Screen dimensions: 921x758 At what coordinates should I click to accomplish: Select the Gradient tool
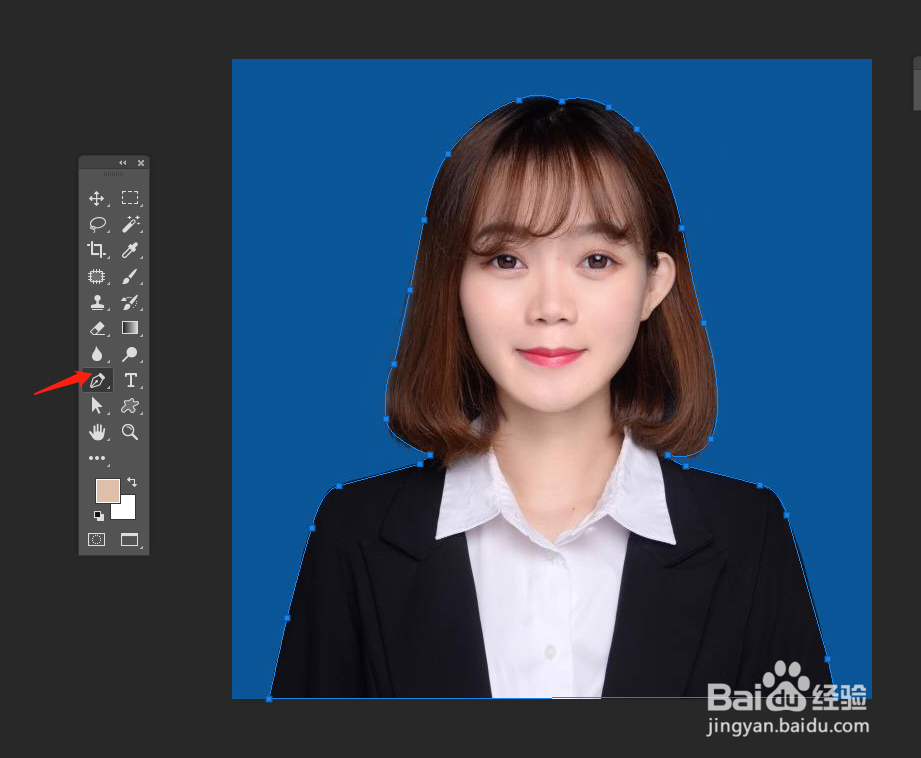point(130,328)
